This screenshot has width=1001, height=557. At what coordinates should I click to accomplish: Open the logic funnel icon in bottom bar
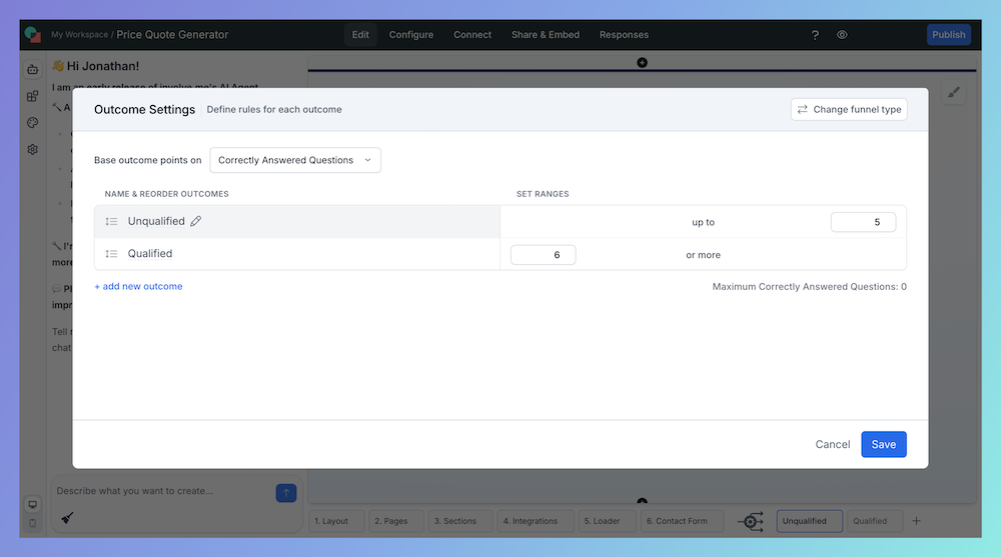coord(751,521)
